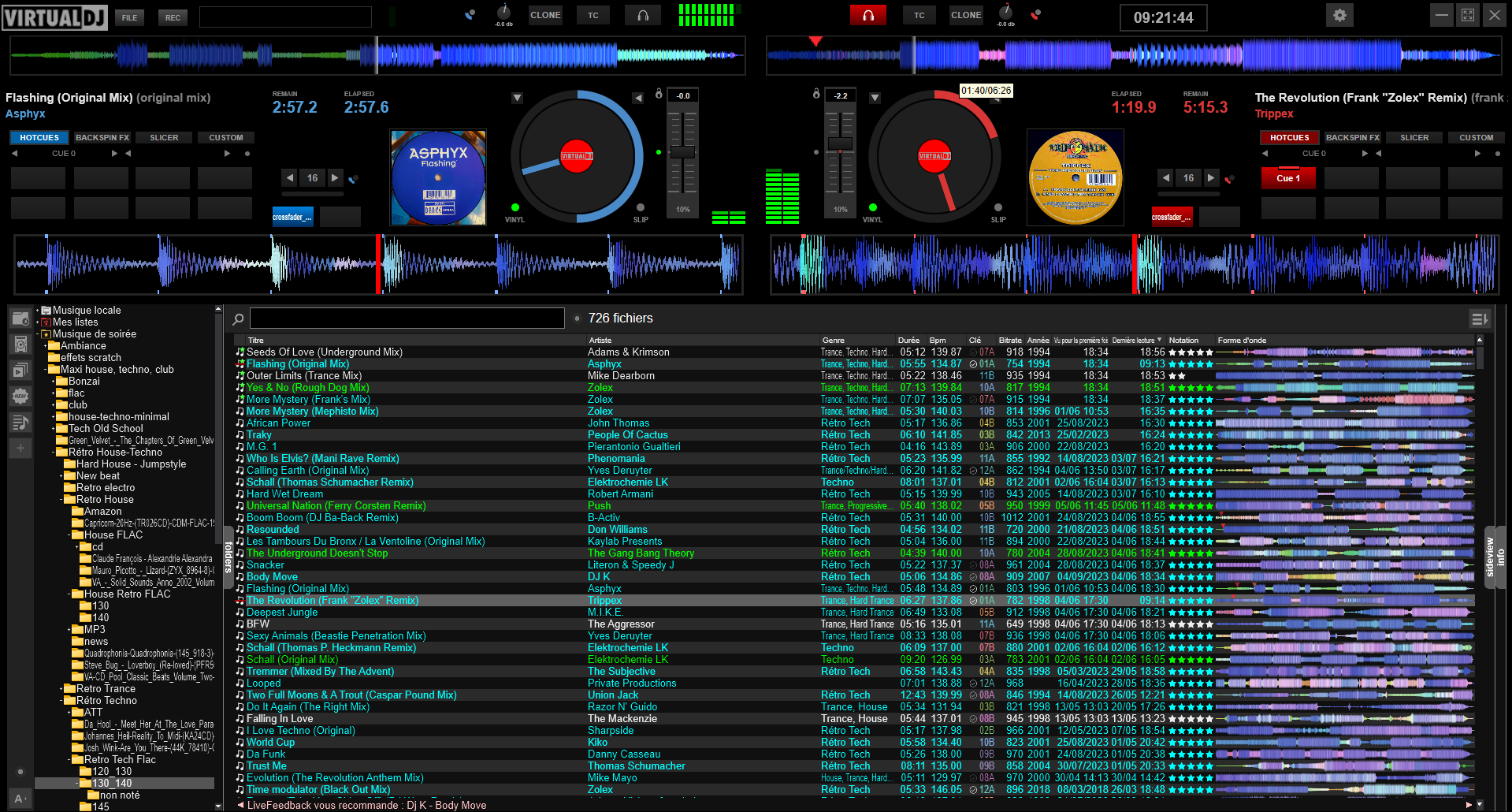Toggle the right deck TC timecode button
Image resolution: width=1512 pixels, height=812 pixels.
(919, 16)
